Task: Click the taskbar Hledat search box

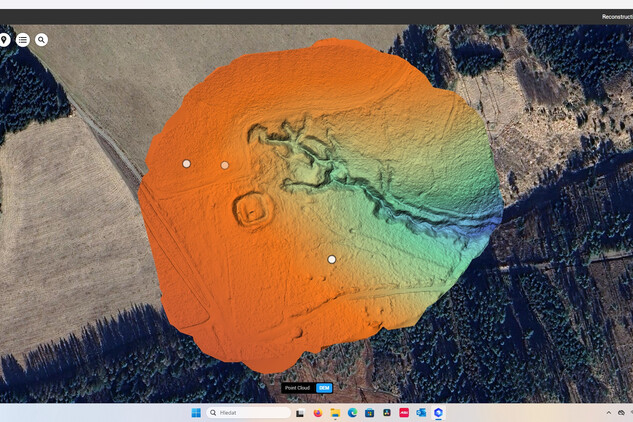Action: tap(248, 412)
